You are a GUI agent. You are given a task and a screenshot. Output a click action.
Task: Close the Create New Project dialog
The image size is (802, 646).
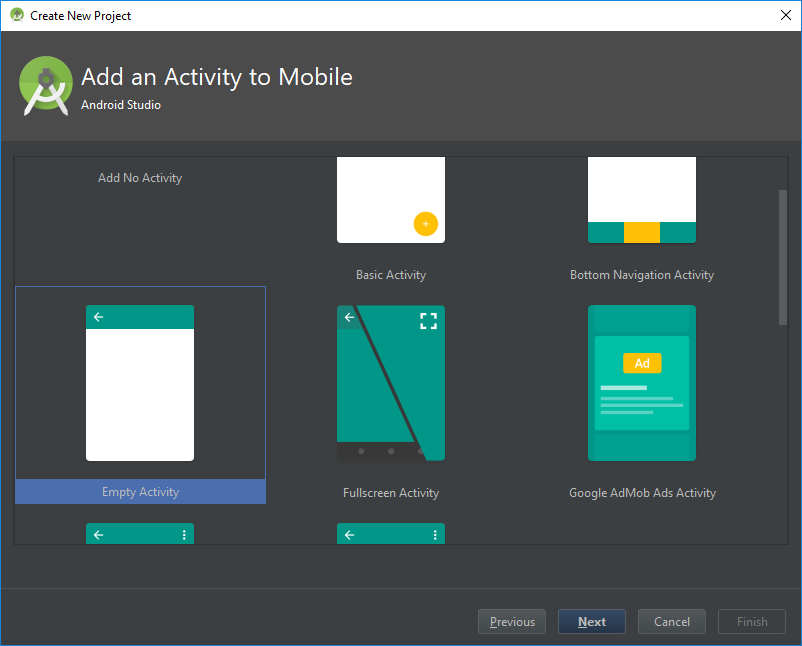tap(785, 15)
